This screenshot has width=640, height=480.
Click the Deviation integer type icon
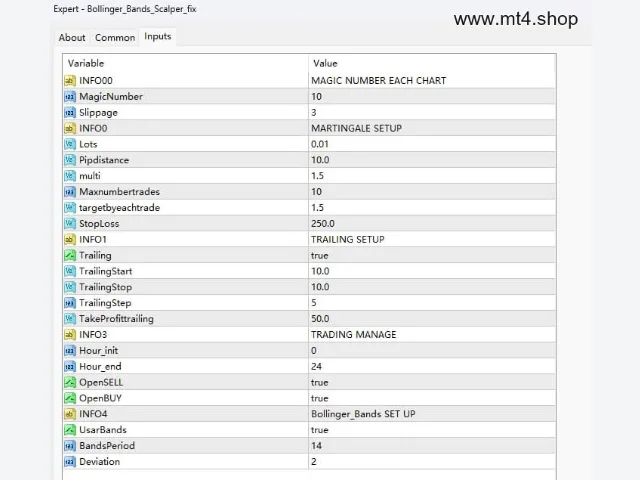click(70, 462)
